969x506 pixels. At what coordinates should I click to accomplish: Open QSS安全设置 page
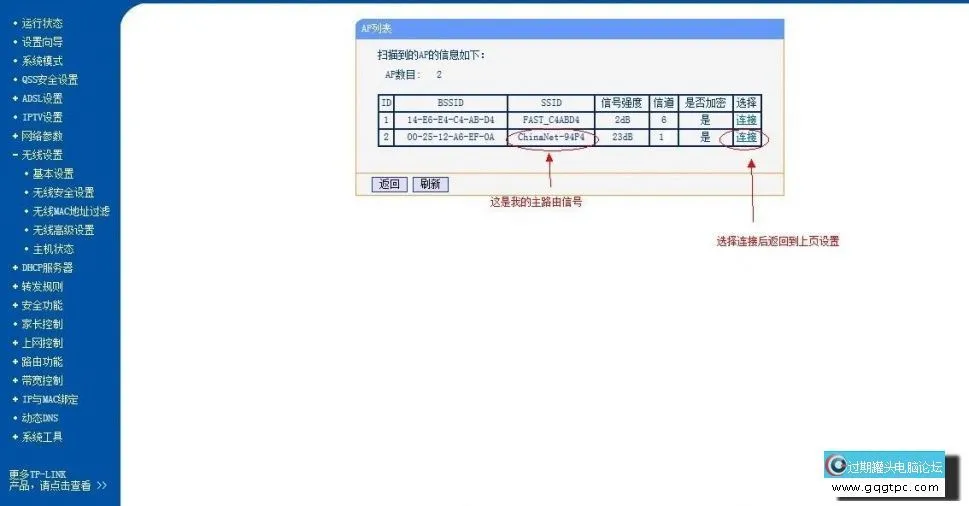(49, 80)
